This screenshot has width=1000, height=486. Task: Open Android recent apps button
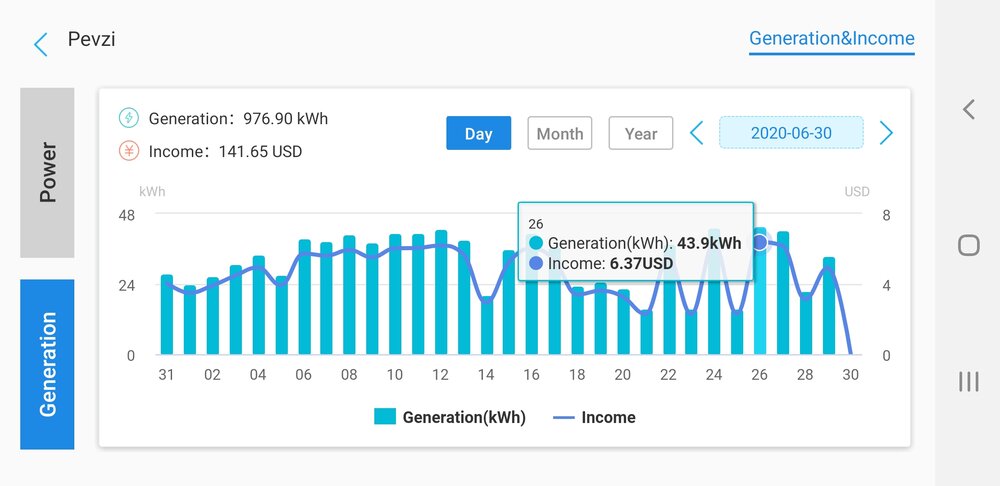pyautogui.click(x=968, y=381)
